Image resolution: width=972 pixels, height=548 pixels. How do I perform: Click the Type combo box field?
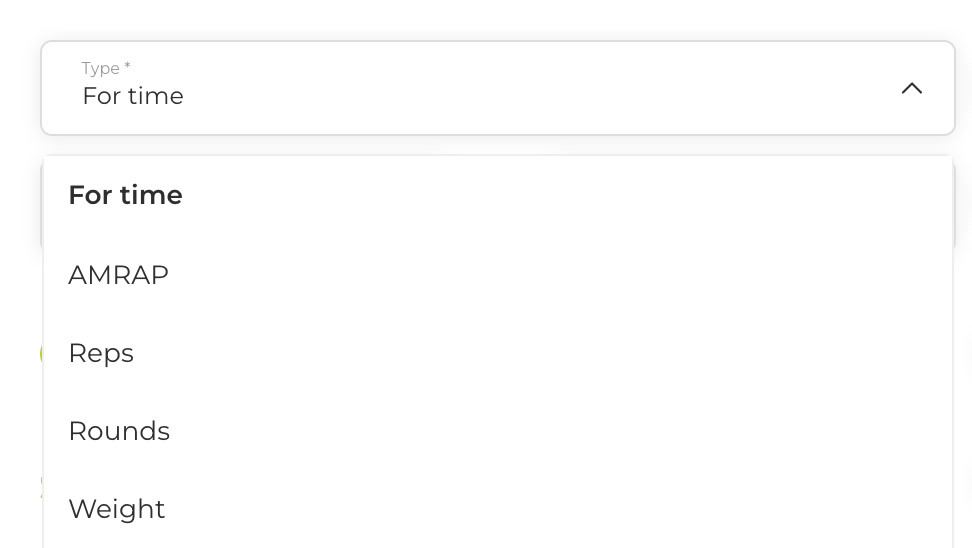pos(498,88)
